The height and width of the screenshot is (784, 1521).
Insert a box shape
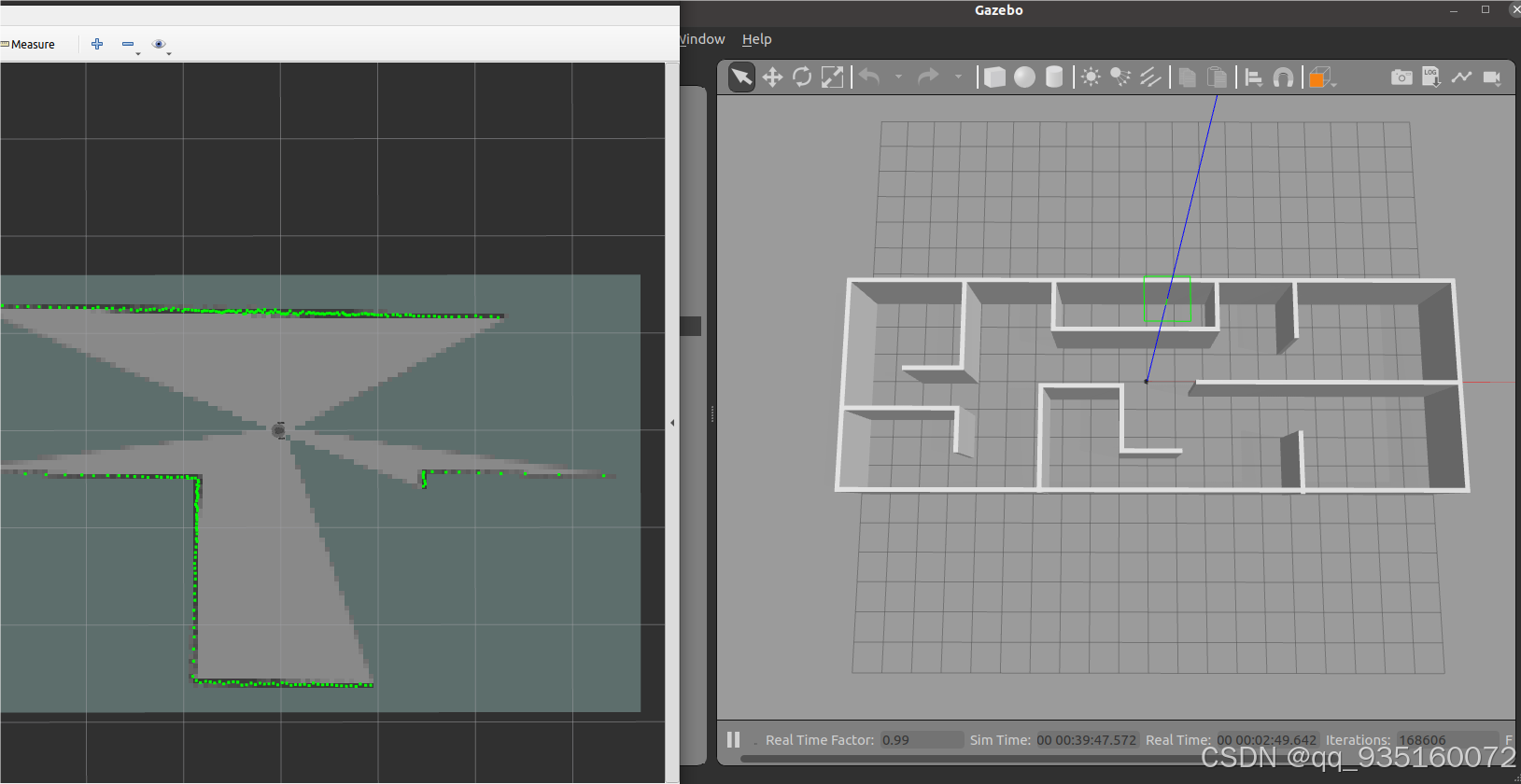994,77
